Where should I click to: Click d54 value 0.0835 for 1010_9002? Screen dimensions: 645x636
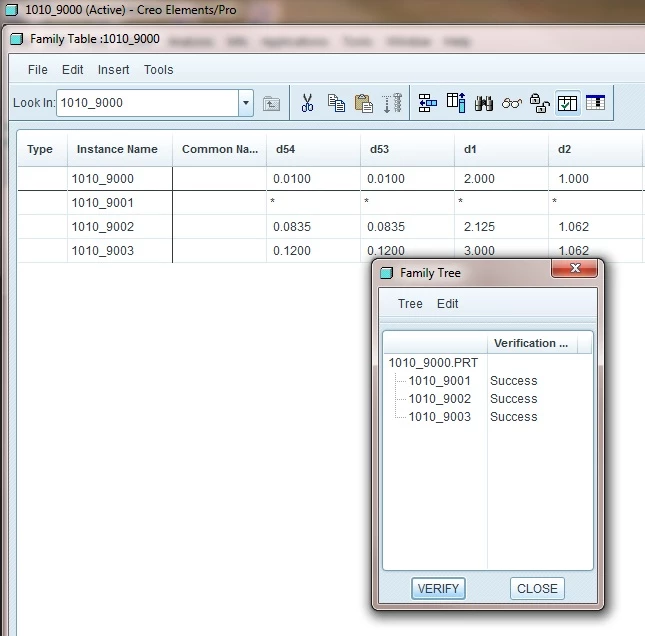313,227
